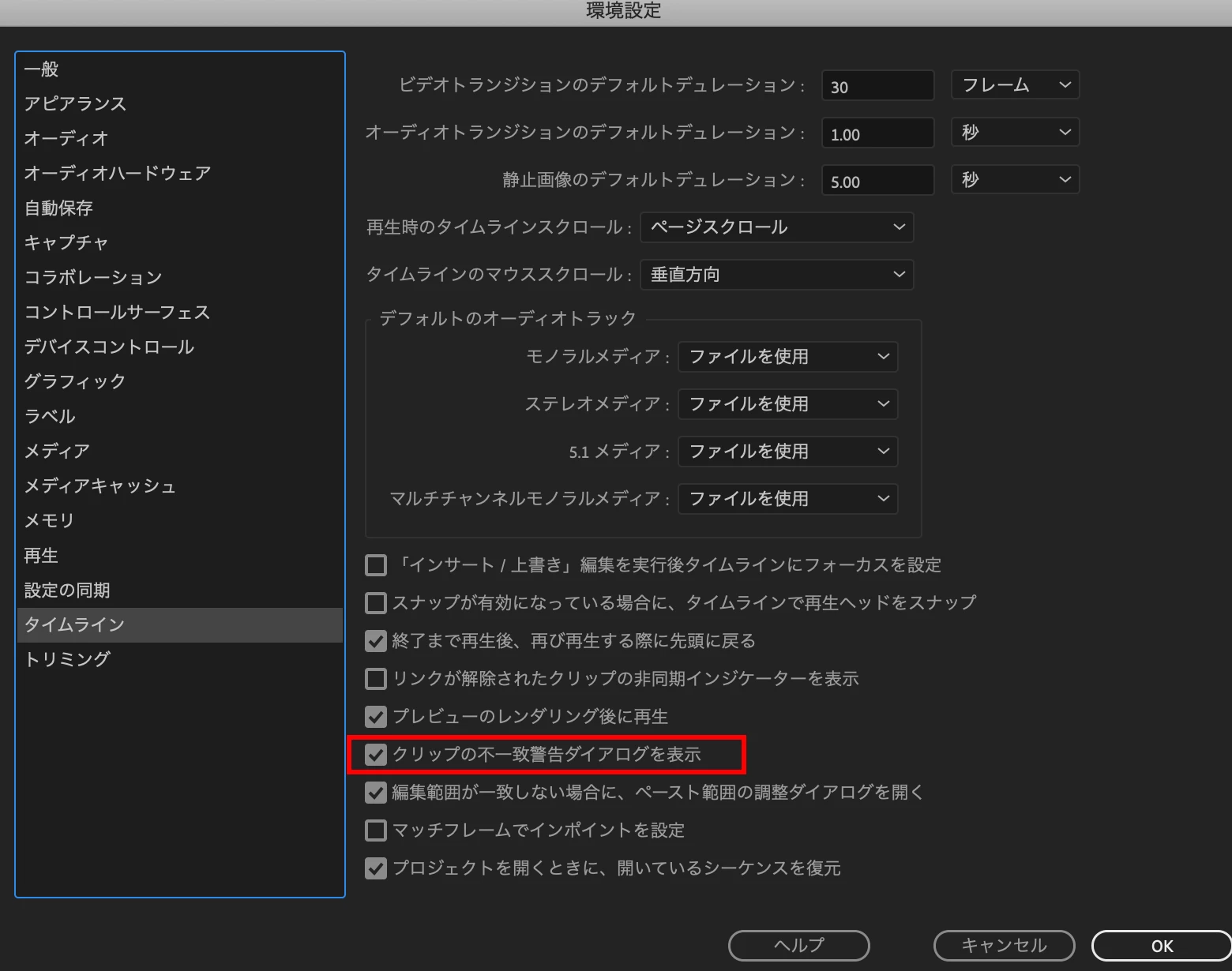Click audio transition duration field showing 1.00

(878, 133)
